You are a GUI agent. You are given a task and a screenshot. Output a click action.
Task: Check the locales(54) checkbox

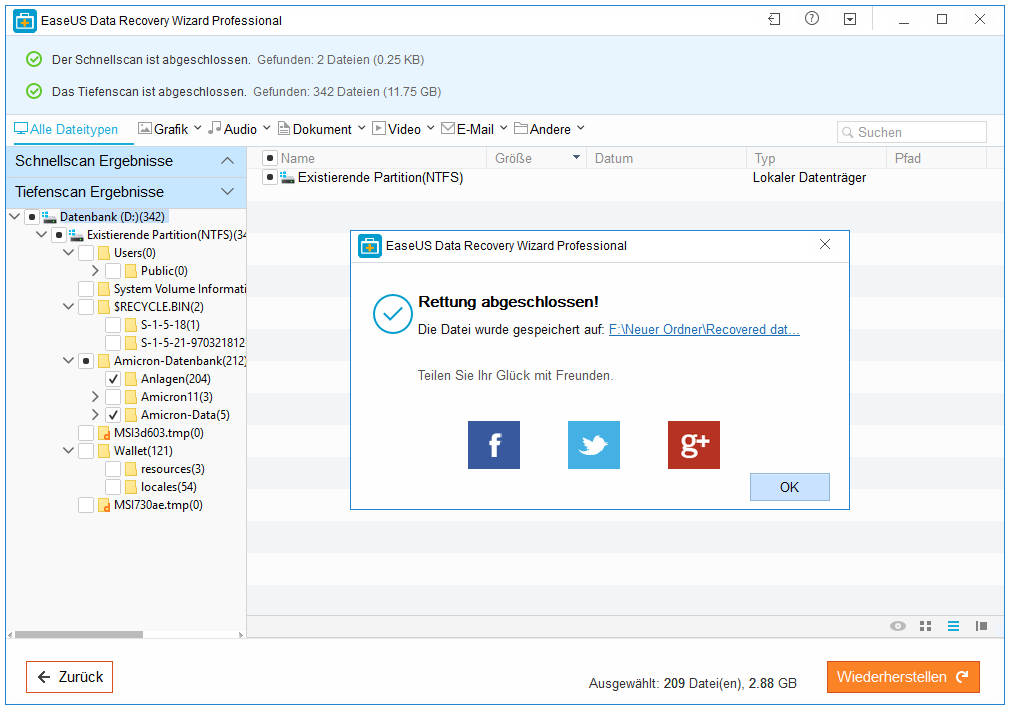pos(113,487)
